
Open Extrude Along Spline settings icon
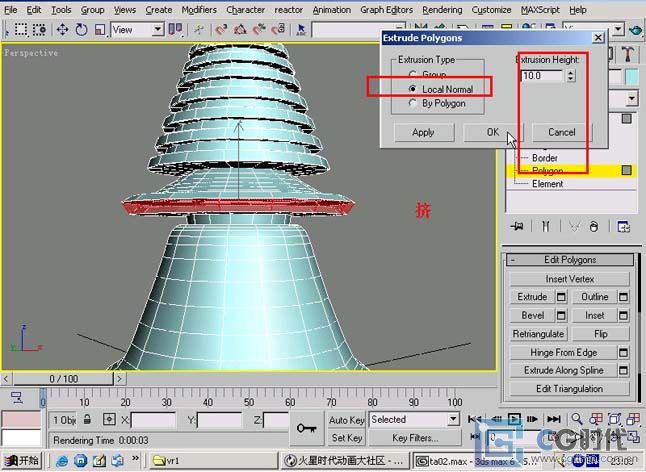(x=623, y=370)
